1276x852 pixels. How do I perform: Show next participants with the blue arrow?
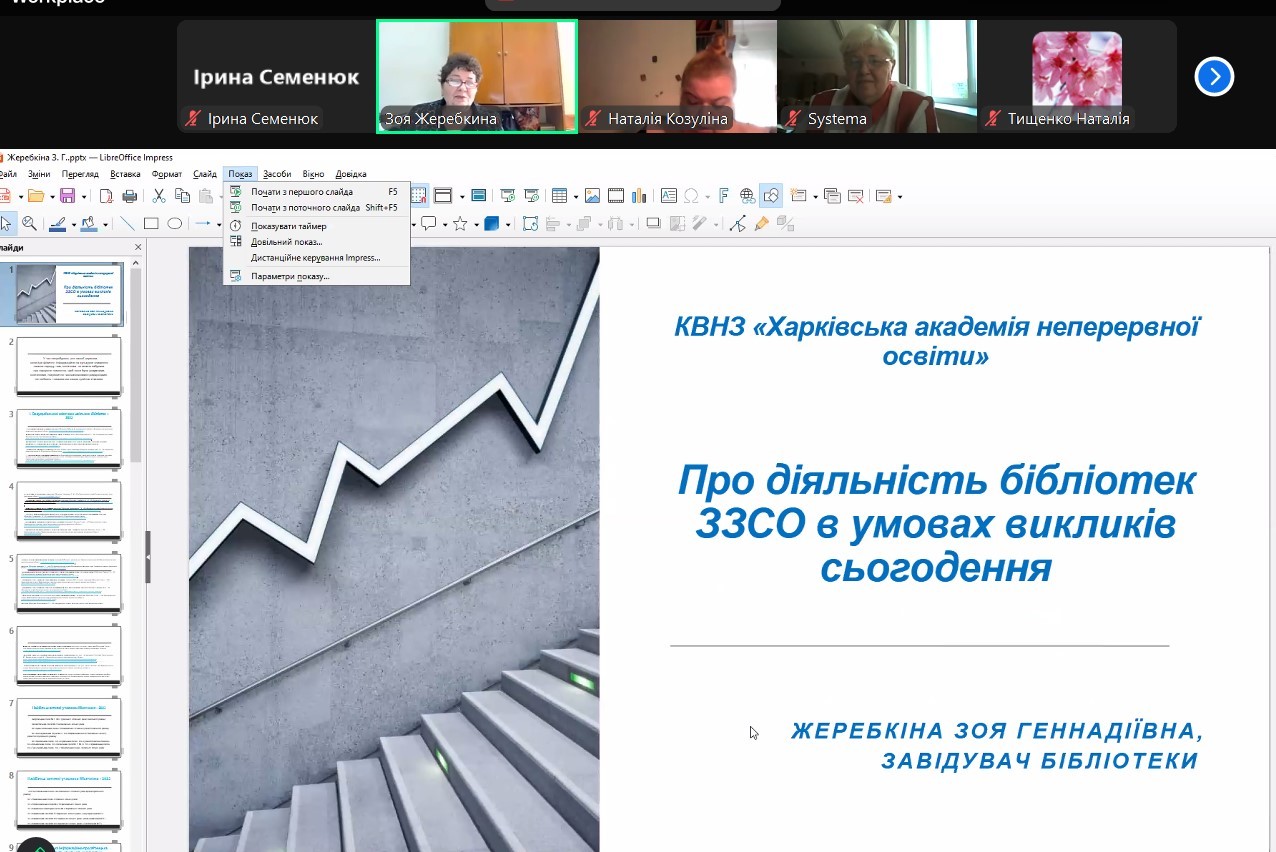click(1214, 76)
